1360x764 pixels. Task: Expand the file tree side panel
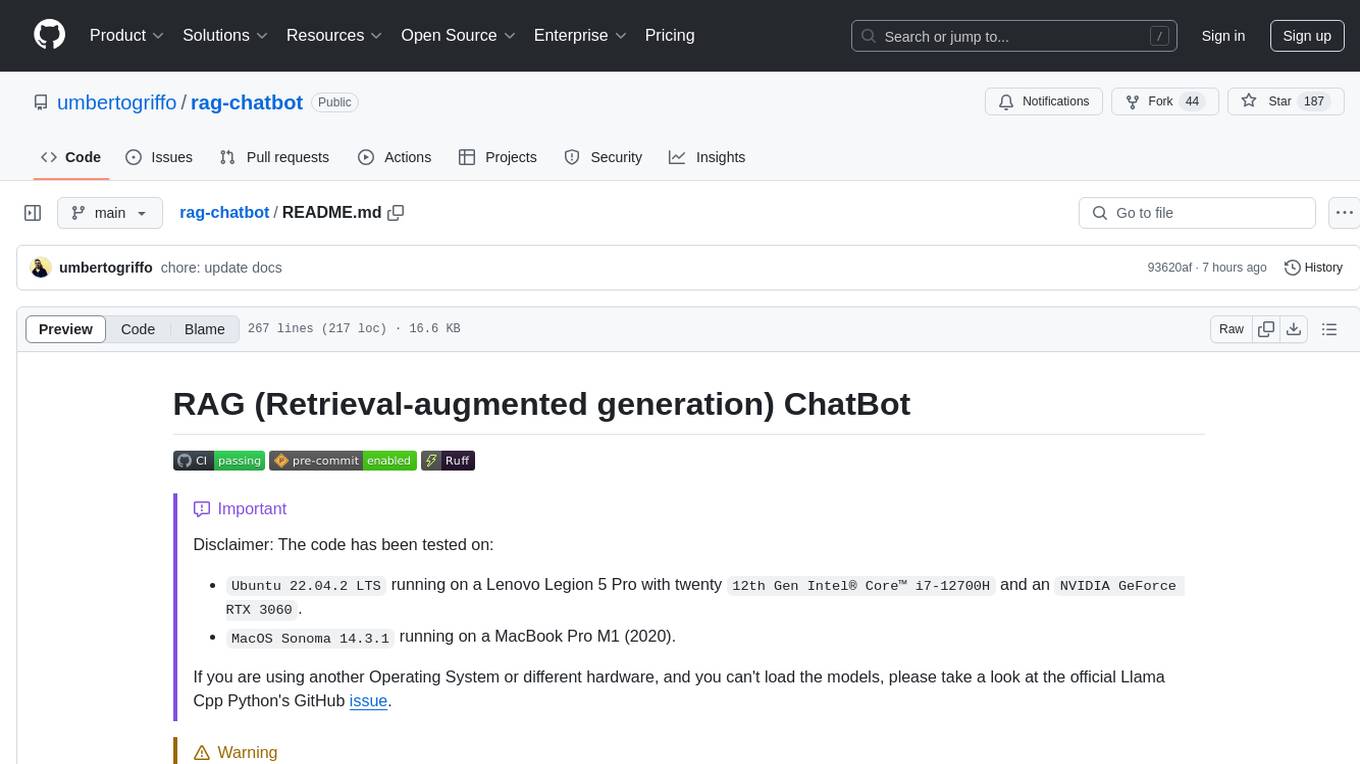[x=33, y=213]
